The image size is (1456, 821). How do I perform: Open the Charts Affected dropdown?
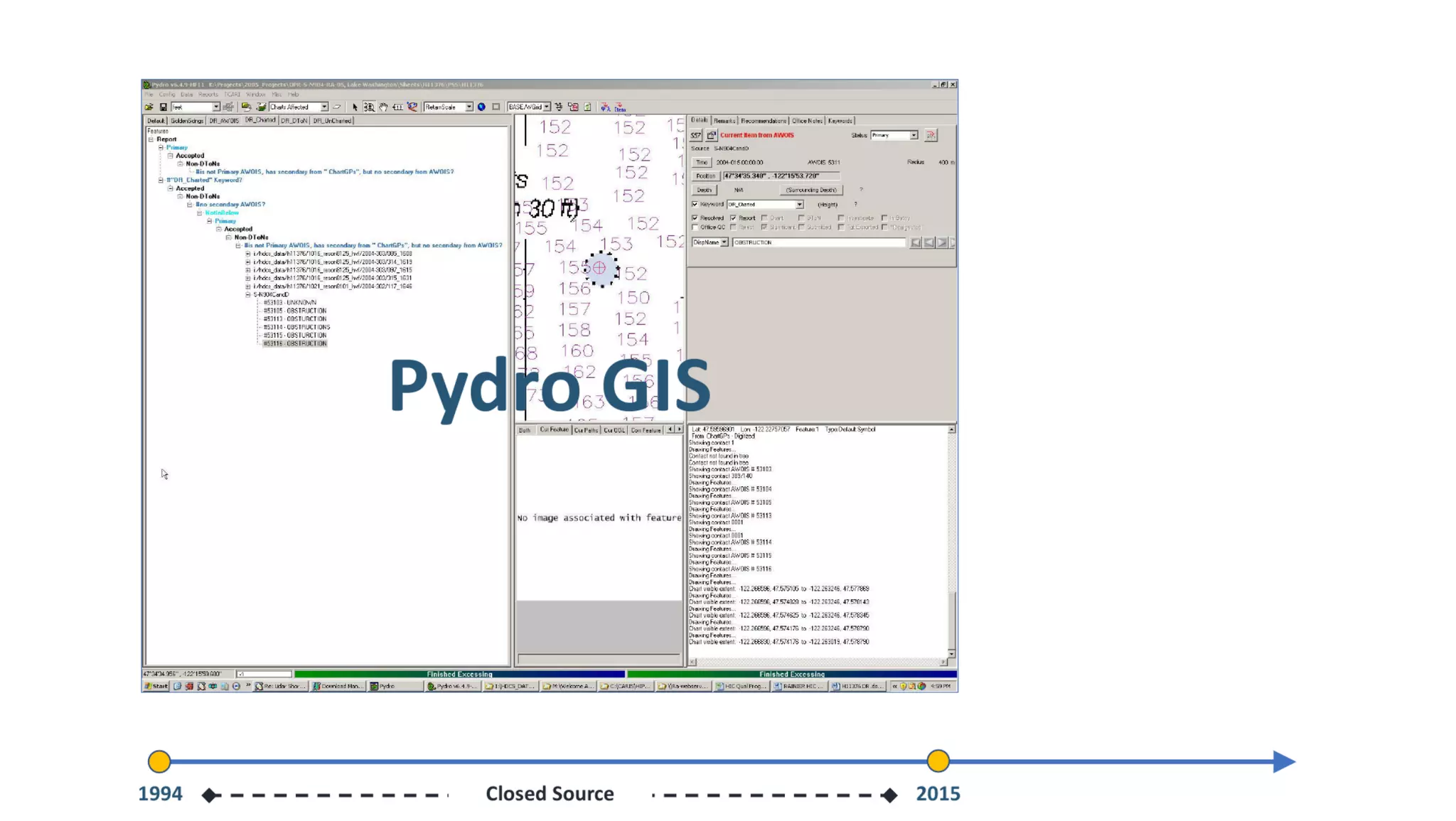point(324,107)
